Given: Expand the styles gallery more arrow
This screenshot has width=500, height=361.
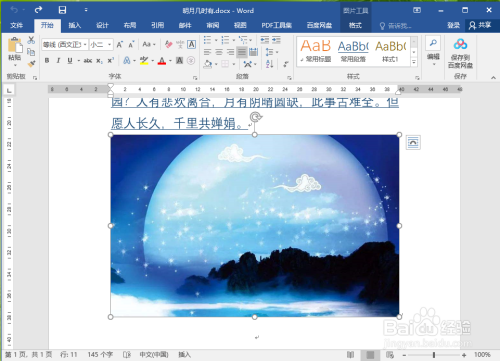Looking at the screenshot, I should 414,62.
